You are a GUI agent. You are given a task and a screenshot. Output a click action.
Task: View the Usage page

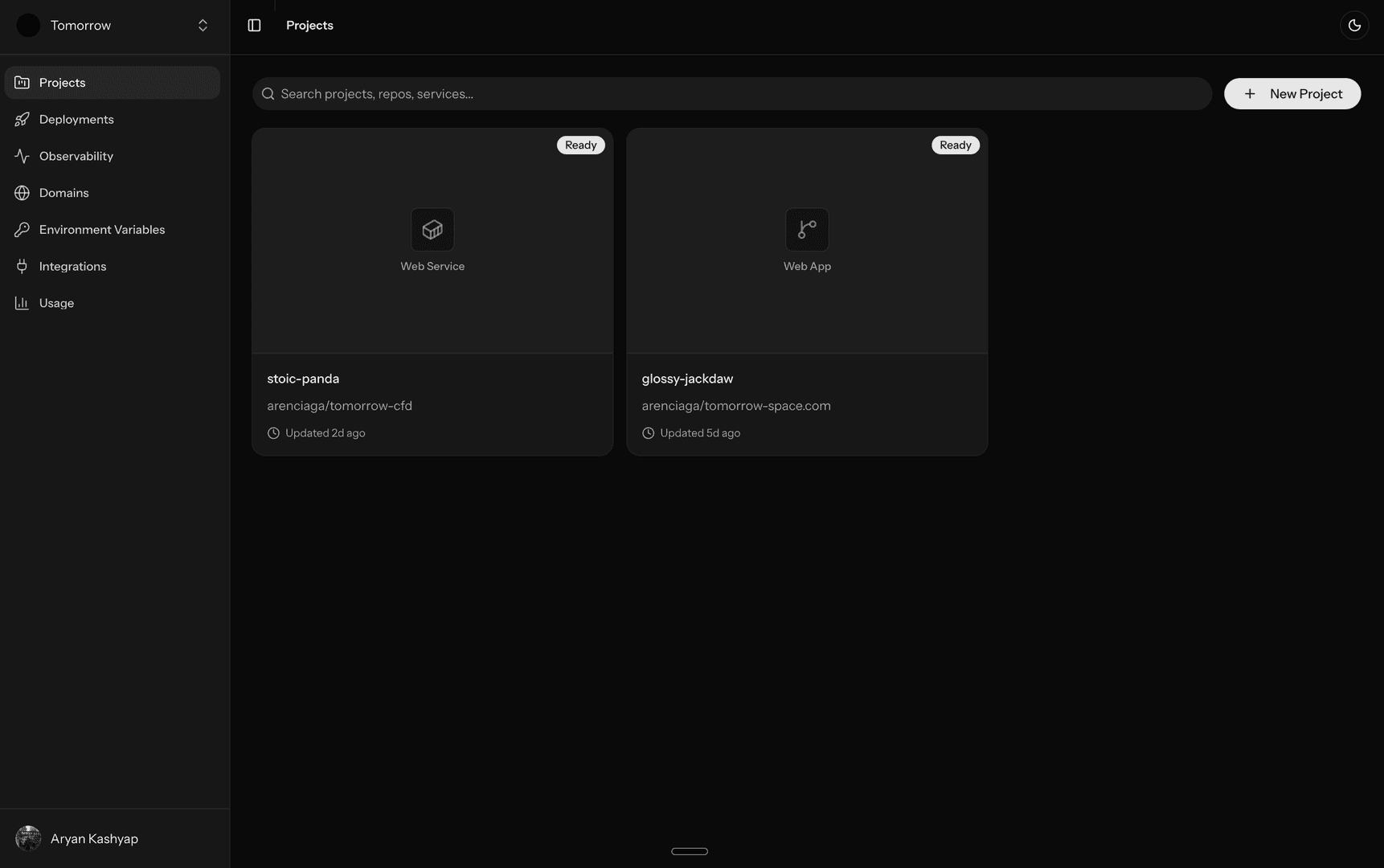tap(113, 303)
